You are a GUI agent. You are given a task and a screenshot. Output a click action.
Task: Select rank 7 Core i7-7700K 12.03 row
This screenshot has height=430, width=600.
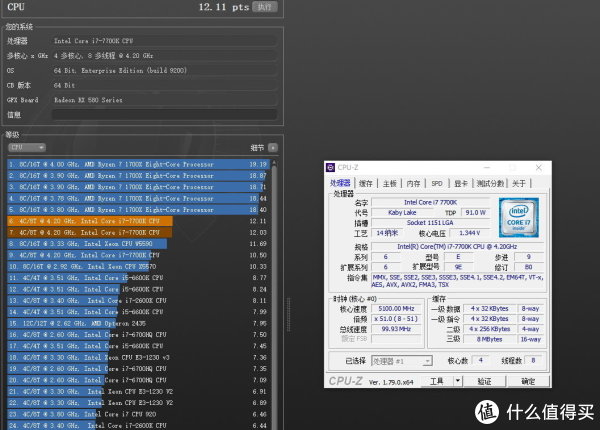click(x=139, y=233)
